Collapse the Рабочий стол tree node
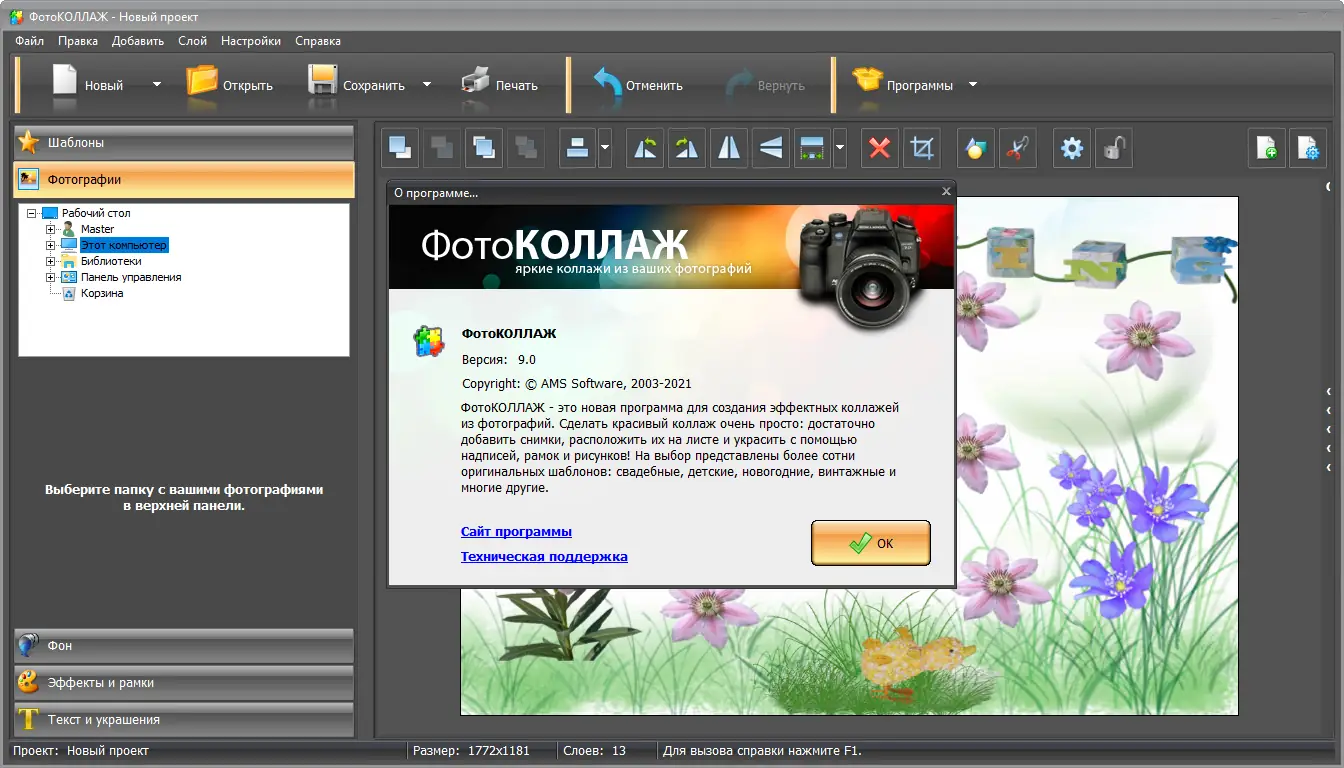Viewport: 1344px width, 768px height. 32,213
